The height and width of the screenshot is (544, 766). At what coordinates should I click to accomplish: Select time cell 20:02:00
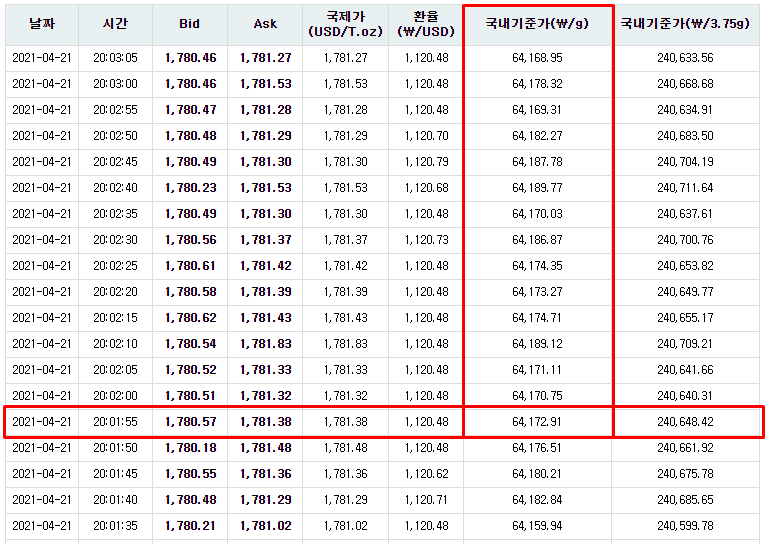(x=115, y=396)
